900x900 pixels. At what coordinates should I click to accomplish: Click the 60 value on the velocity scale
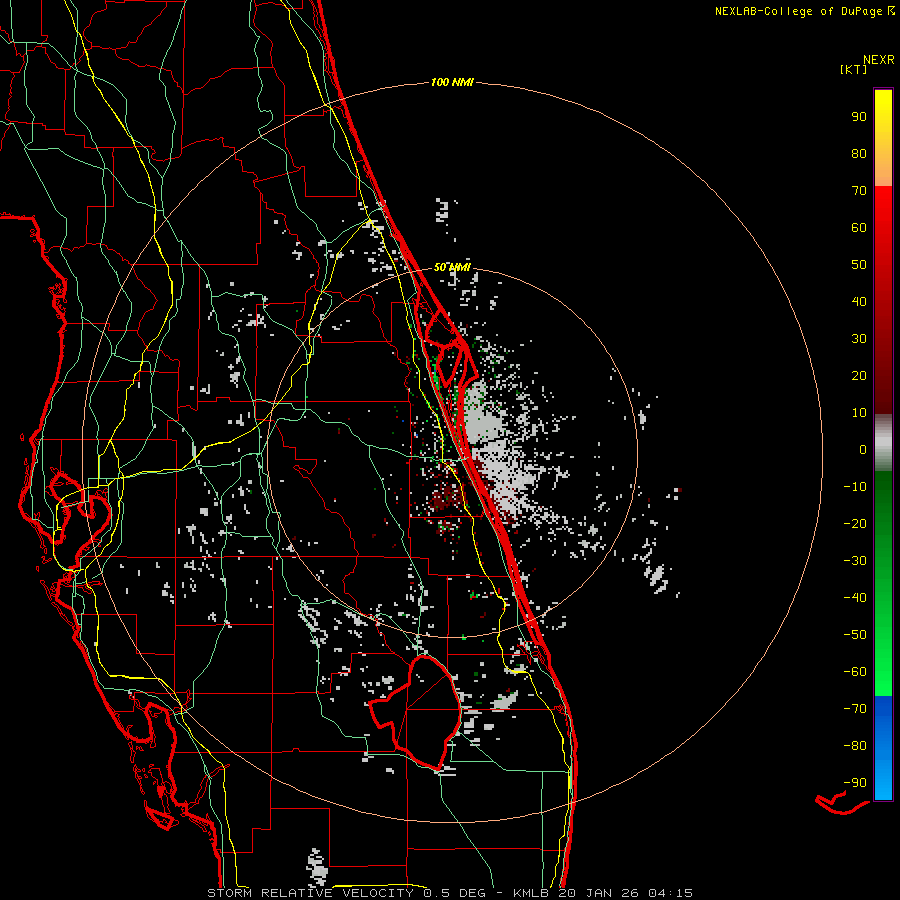pos(859,227)
